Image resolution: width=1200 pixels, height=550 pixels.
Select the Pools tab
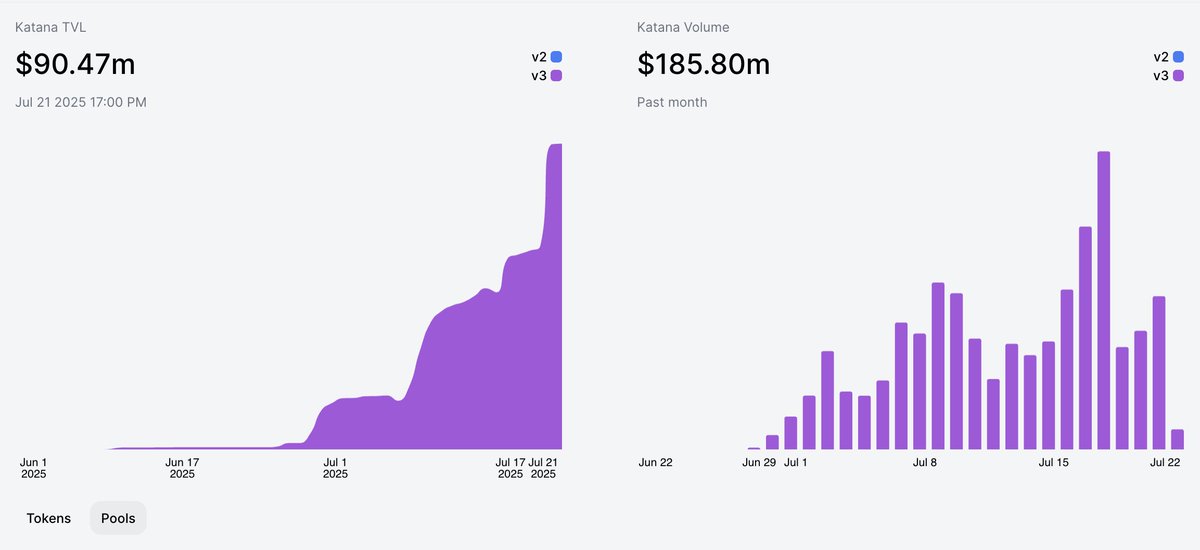[118, 518]
